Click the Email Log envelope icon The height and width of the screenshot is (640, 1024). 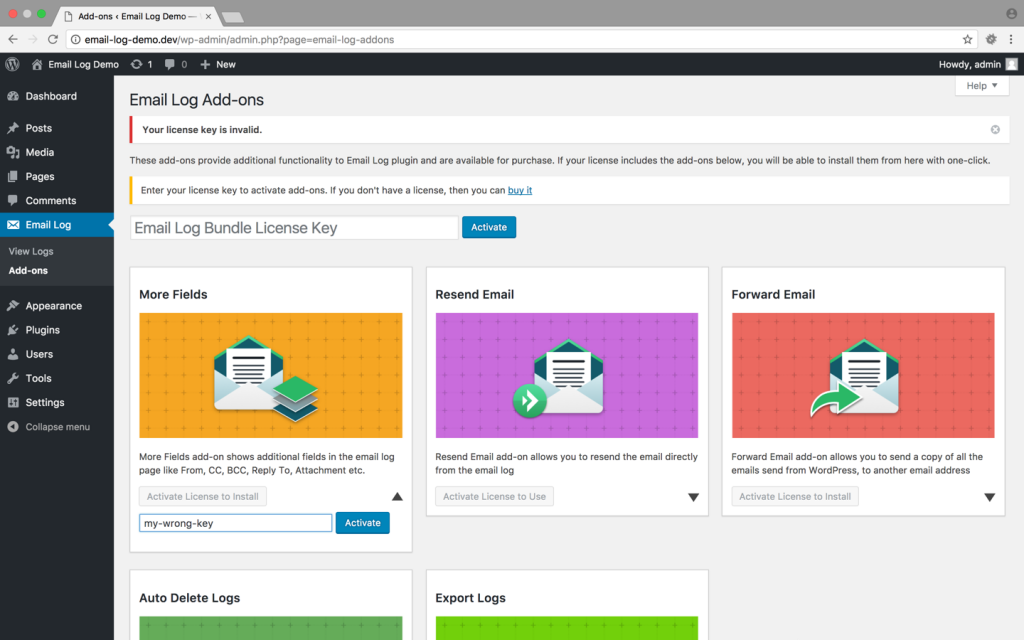(13, 225)
